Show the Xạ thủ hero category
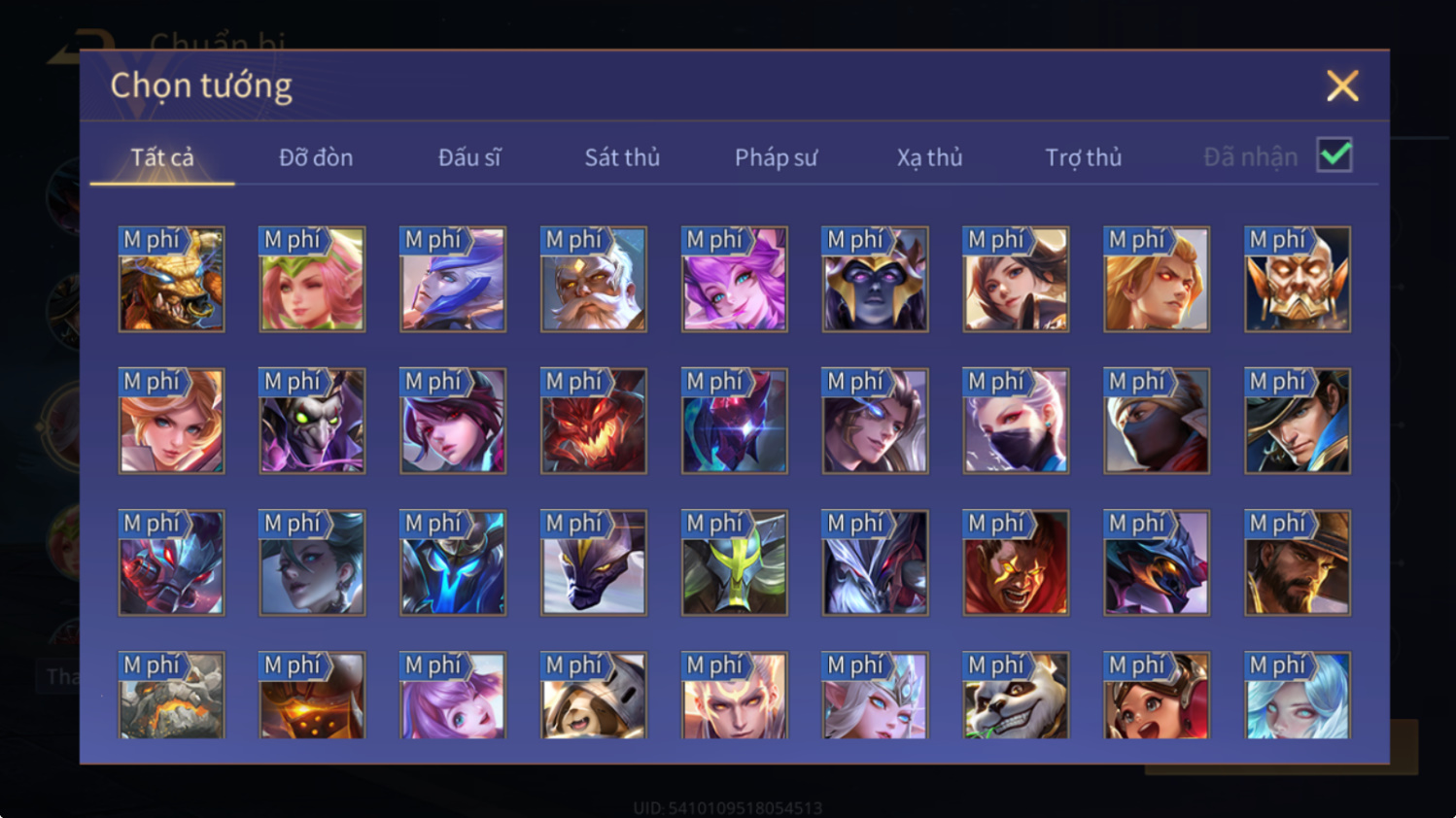1456x818 pixels. pyautogui.click(x=929, y=157)
